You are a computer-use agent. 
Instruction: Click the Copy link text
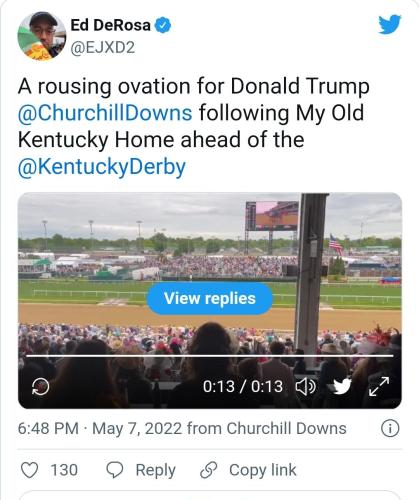coord(263,470)
